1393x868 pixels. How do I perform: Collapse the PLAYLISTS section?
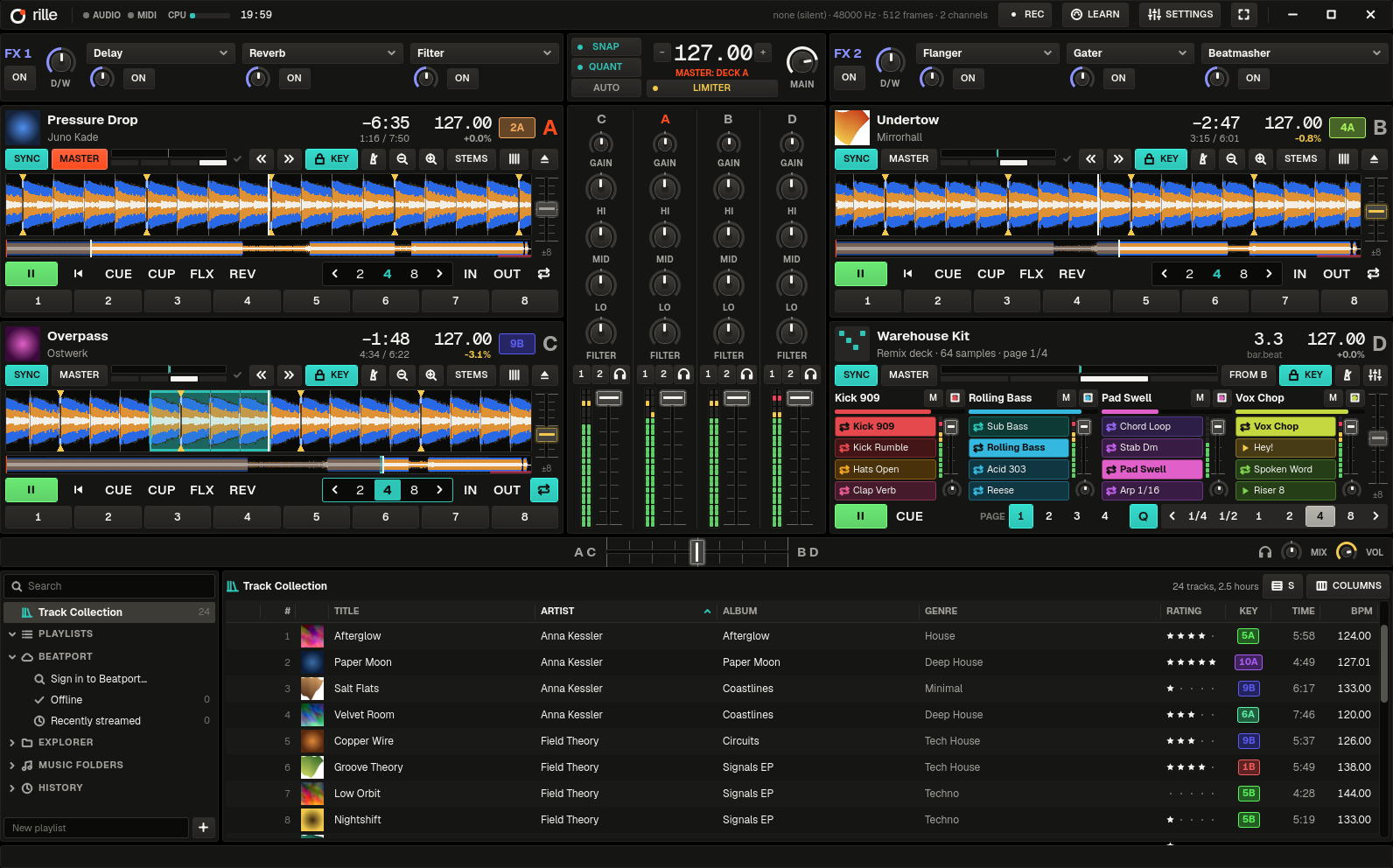coord(12,634)
